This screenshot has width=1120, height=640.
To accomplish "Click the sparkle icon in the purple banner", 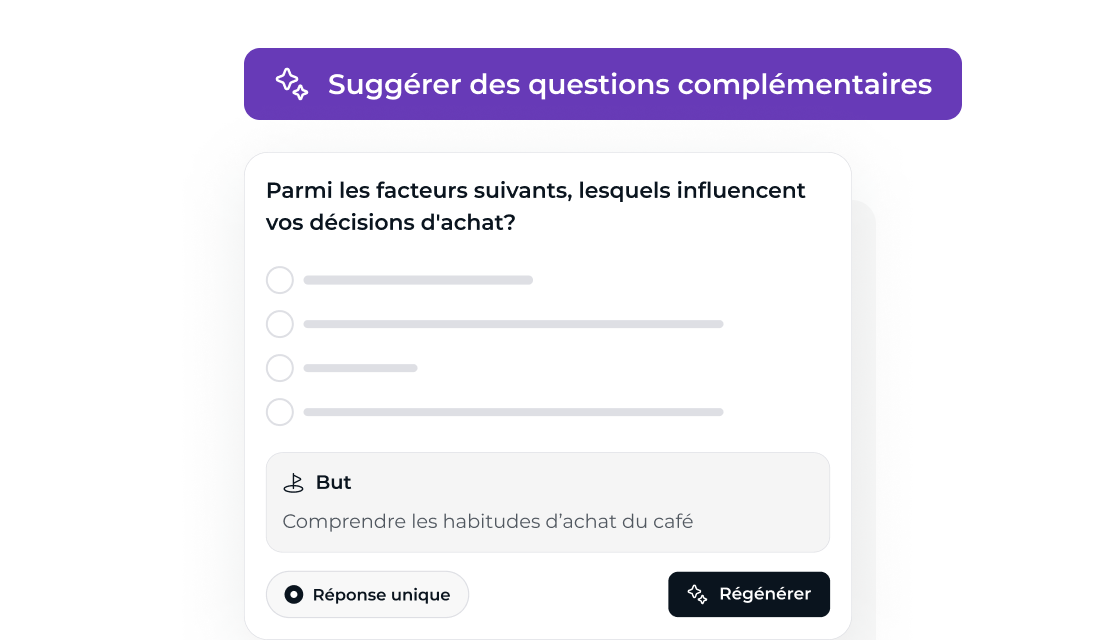I will [x=291, y=84].
